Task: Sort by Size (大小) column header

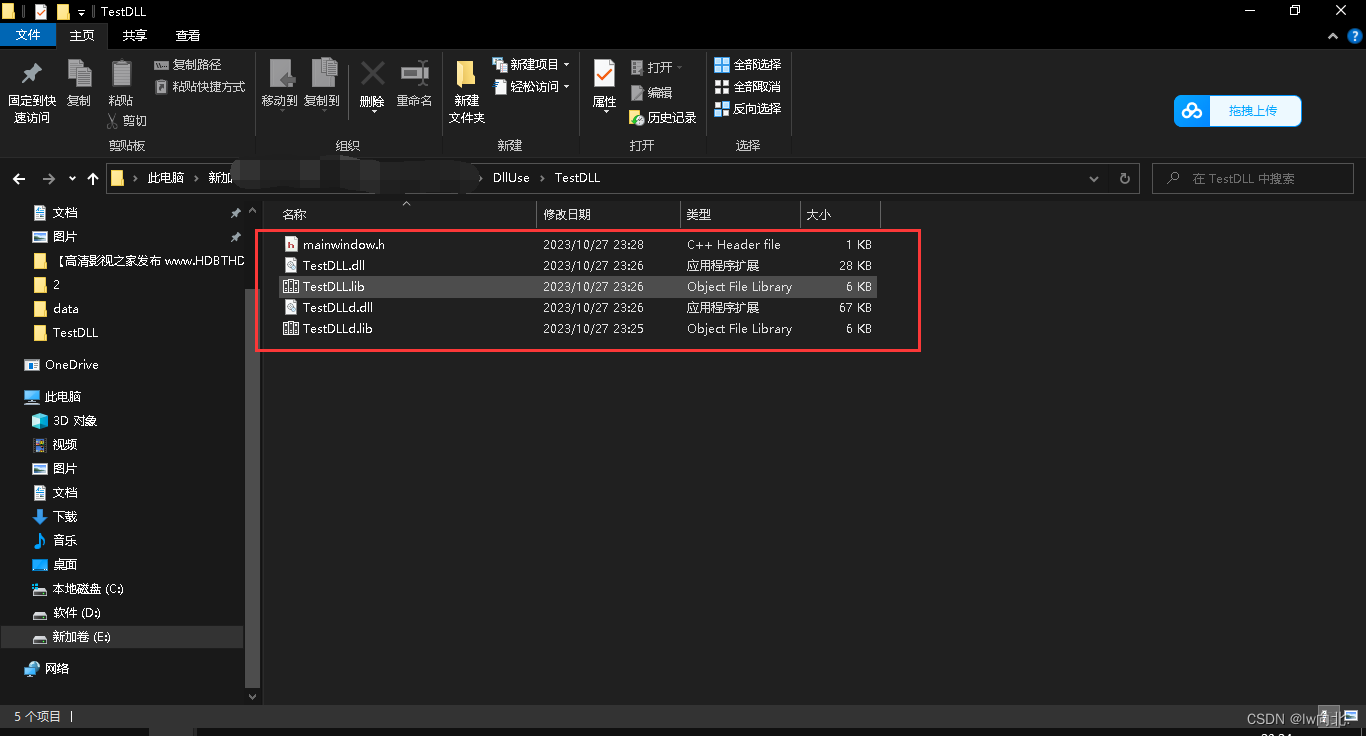Action: [x=840, y=215]
